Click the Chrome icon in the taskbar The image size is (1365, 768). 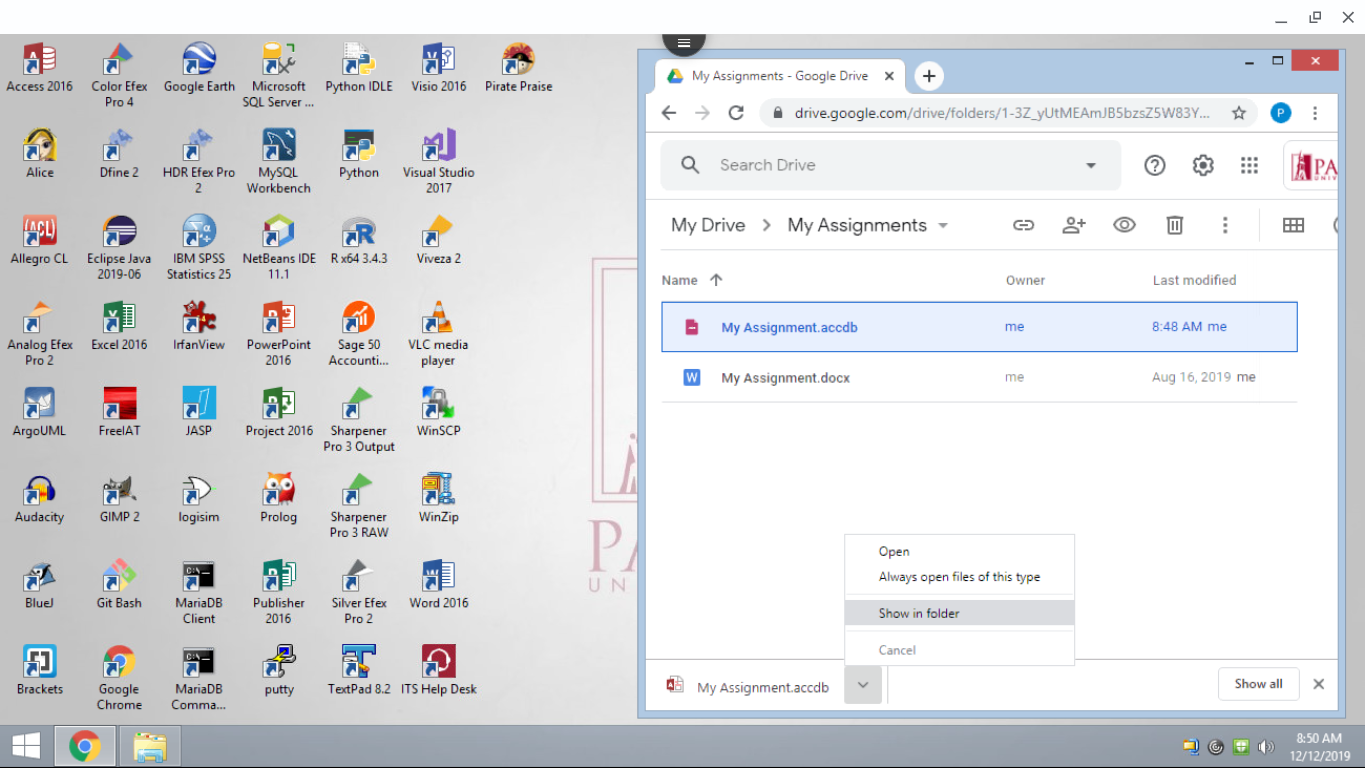pos(85,747)
